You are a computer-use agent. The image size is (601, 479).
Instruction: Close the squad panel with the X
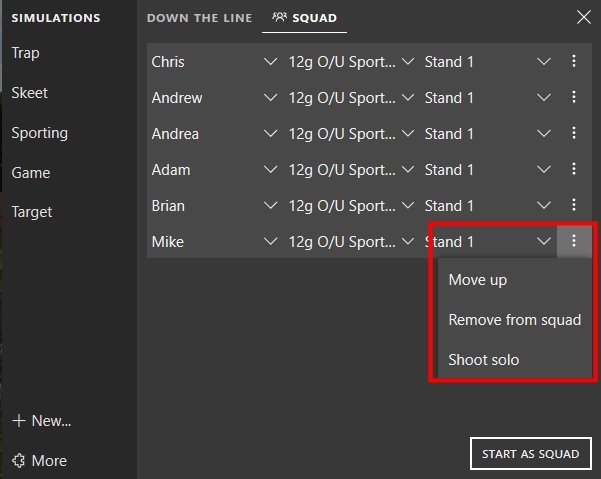pyautogui.click(x=583, y=17)
